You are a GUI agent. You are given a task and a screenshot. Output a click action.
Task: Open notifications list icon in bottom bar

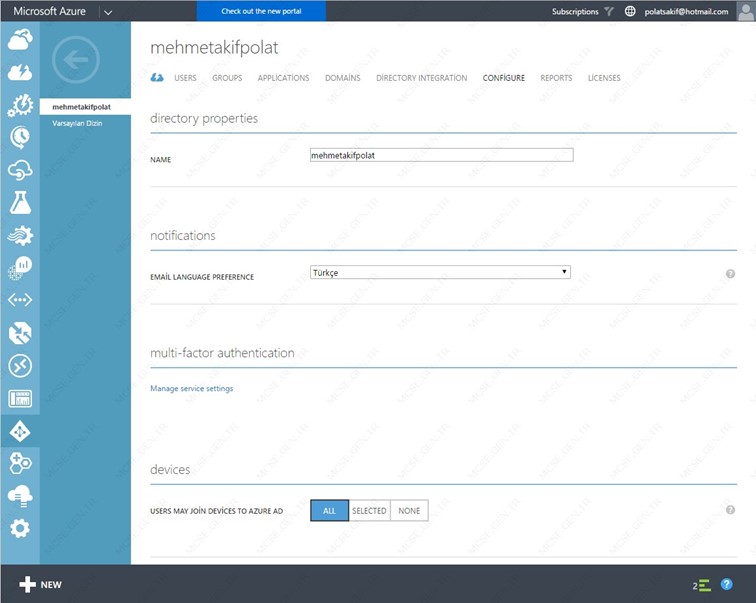click(705, 585)
